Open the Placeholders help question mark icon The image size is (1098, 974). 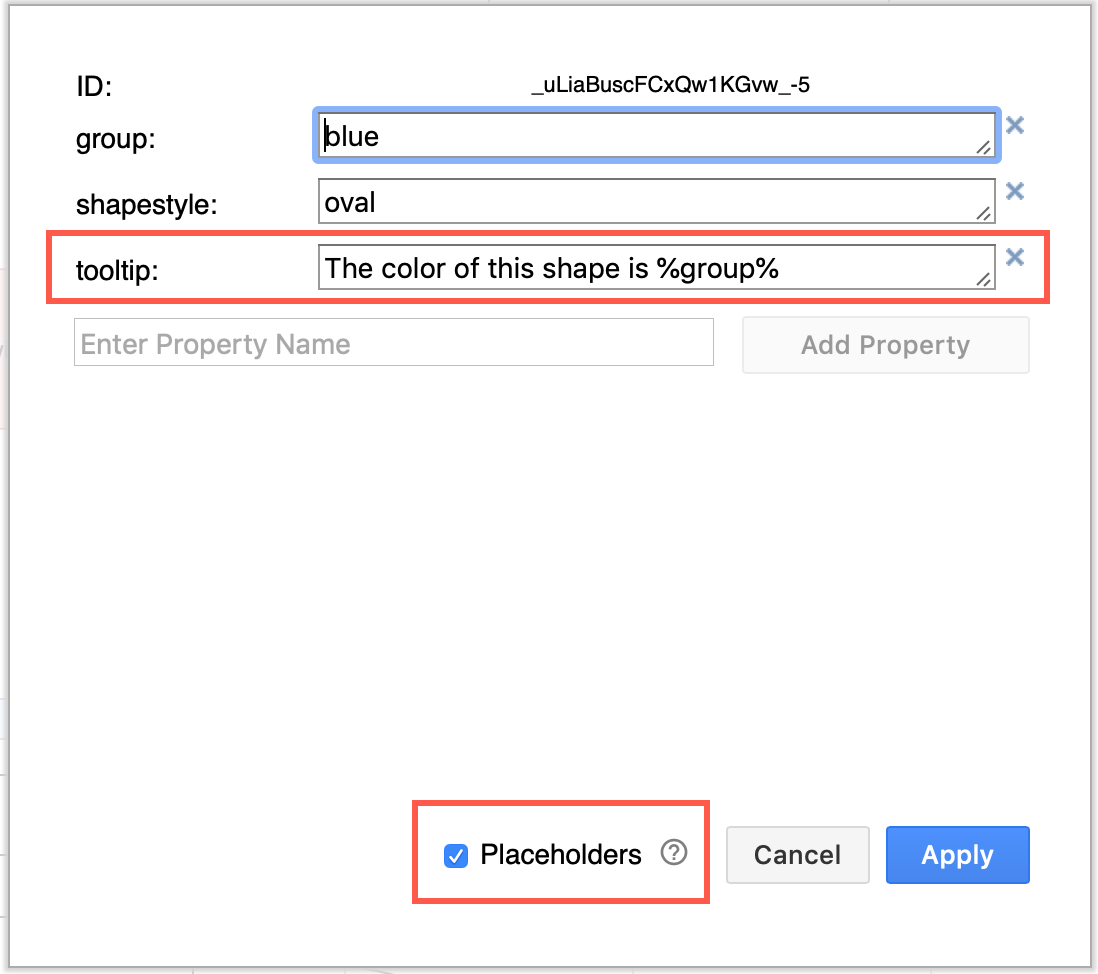coord(674,853)
